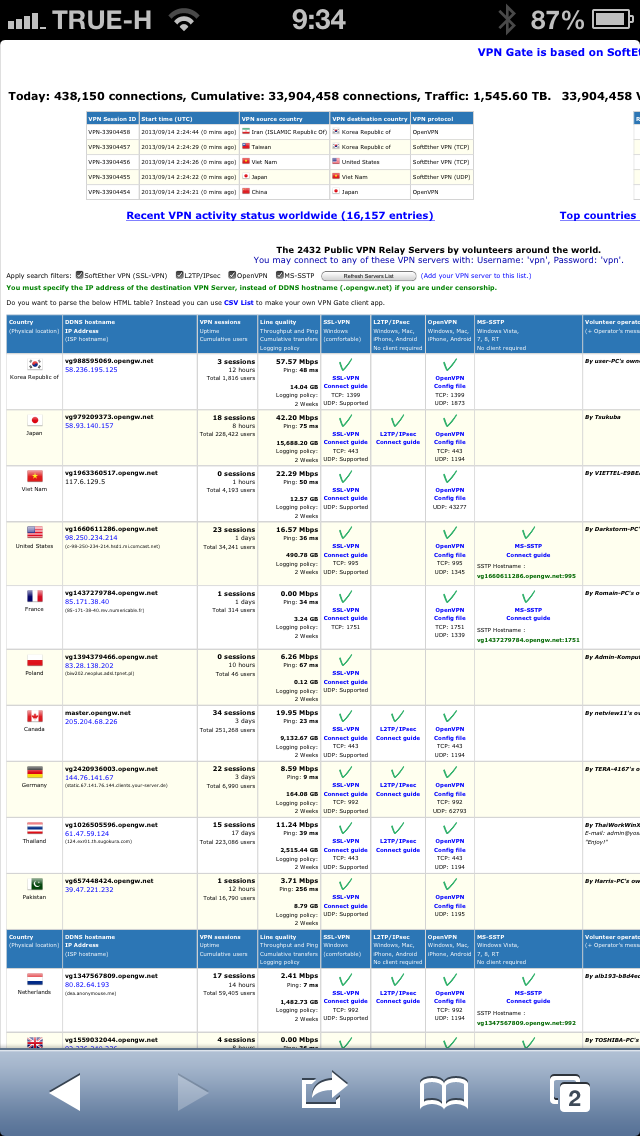Screen dimensions: 640x1136
Task: Open OpenVPN Config file for Japan server
Action: click(449, 438)
